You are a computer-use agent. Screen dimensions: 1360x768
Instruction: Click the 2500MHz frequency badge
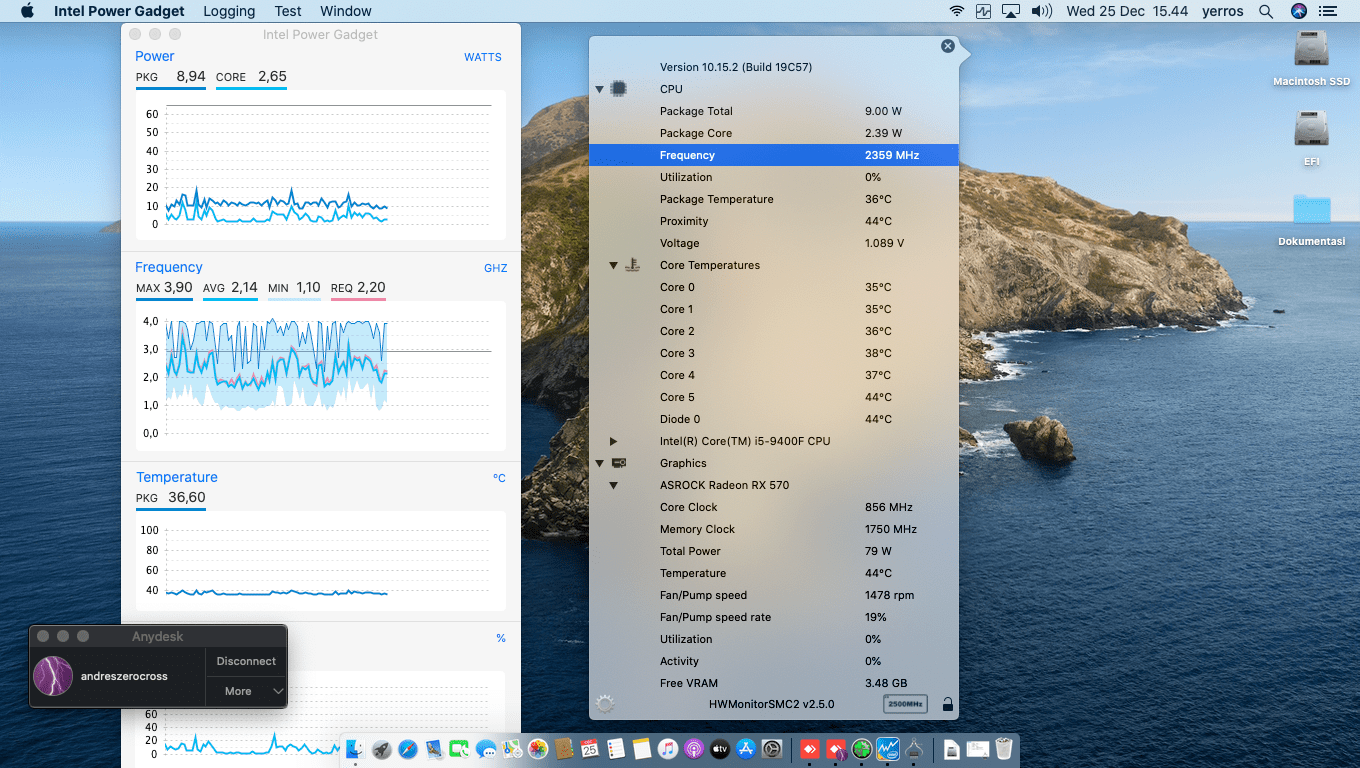(x=905, y=704)
